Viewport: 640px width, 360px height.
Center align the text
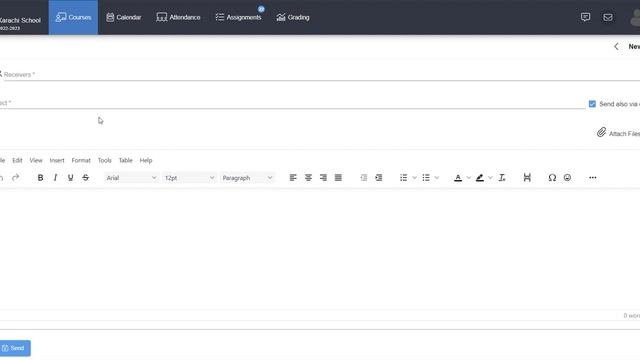[308, 178]
